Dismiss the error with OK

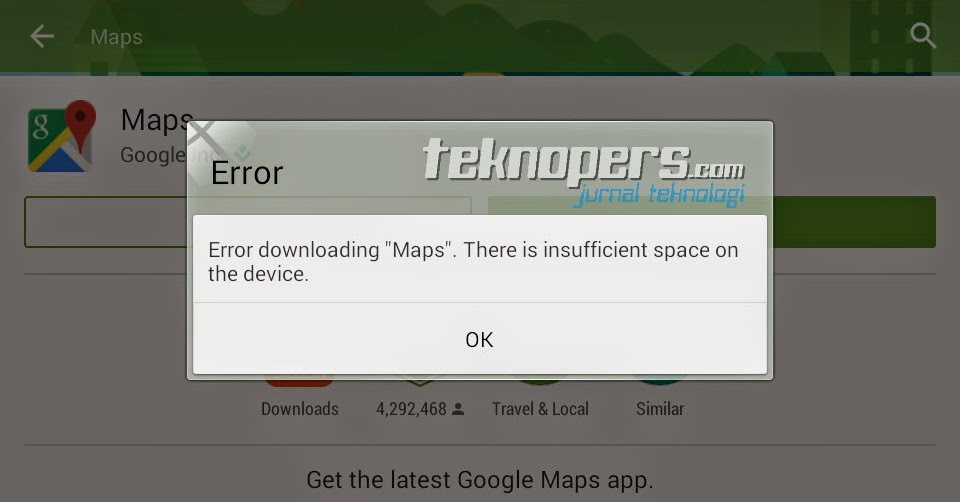pos(479,339)
